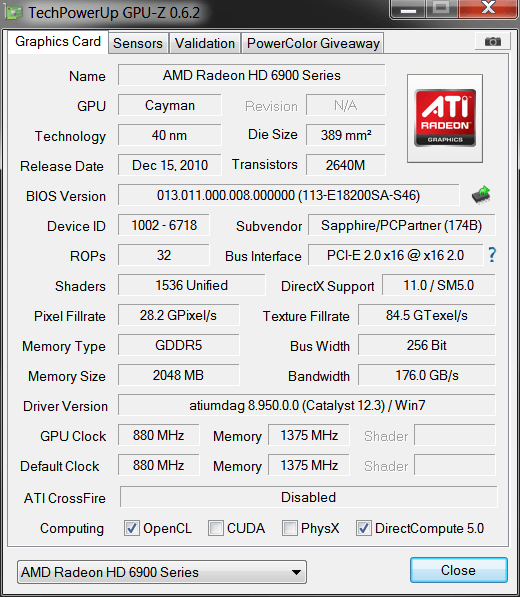Click the ATI CrossFire Disabled field
The height and width of the screenshot is (597, 520).
point(308,497)
